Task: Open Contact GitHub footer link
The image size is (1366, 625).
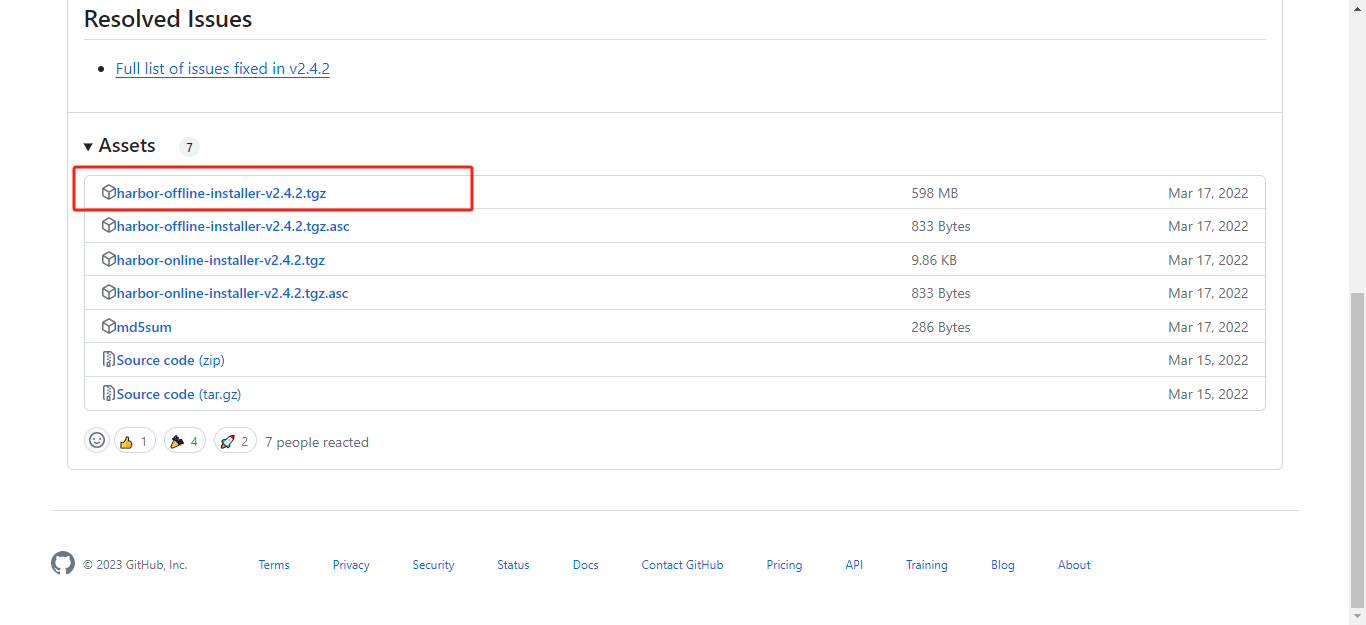Action: pyautogui.click(x=682, y=565)
